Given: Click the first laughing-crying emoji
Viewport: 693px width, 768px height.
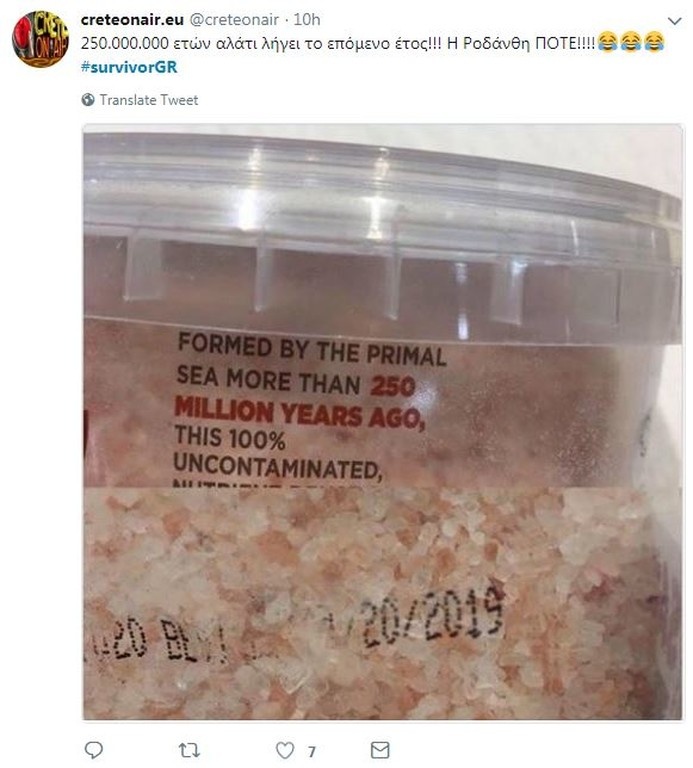Looking at the screenshot, I should point(607,42).
